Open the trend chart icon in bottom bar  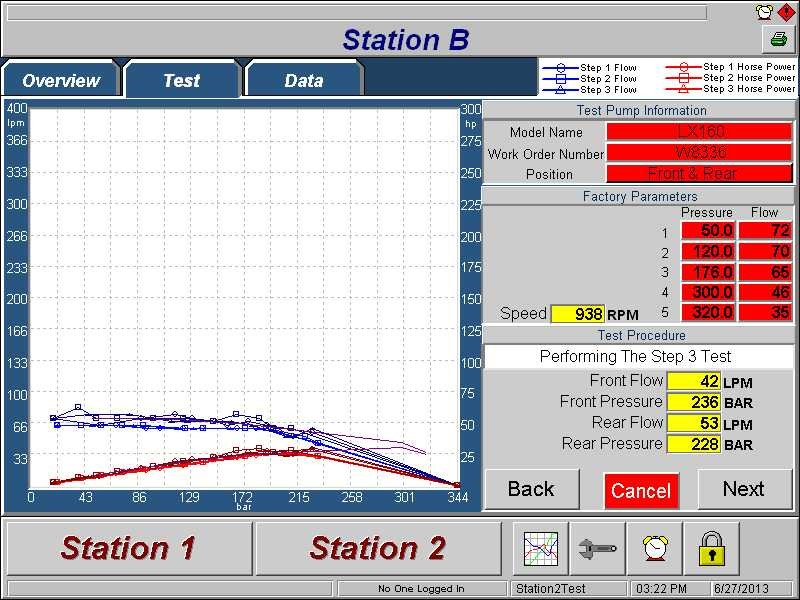(x=541, y=548)
